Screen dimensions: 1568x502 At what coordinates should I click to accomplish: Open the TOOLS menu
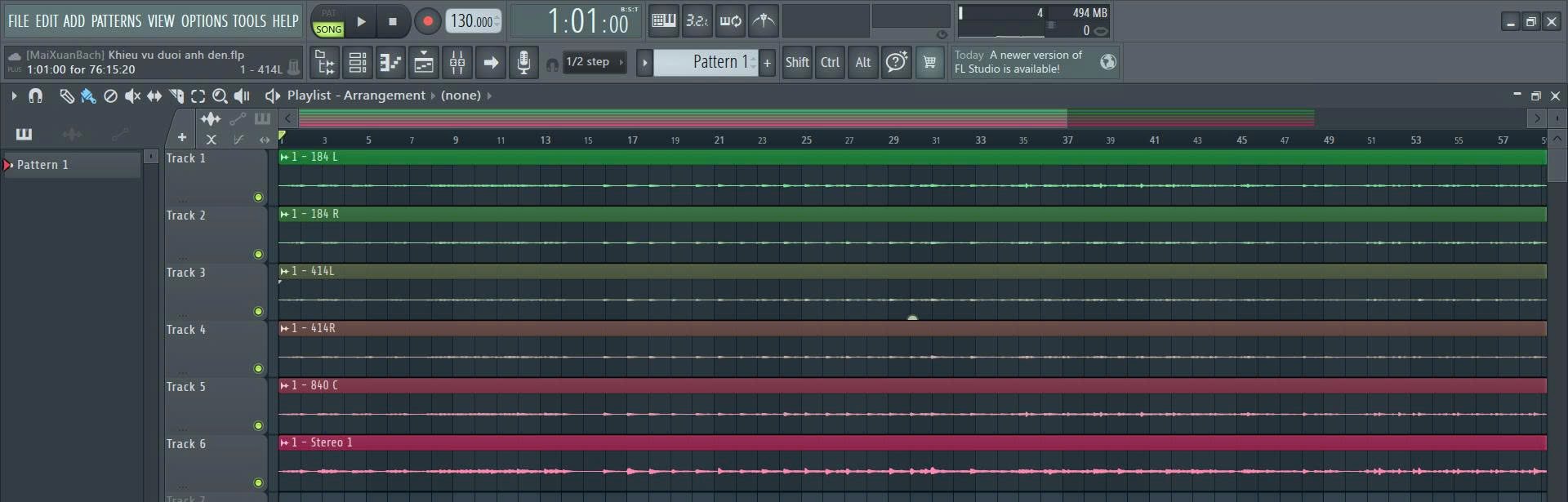[x=249, y=21]
